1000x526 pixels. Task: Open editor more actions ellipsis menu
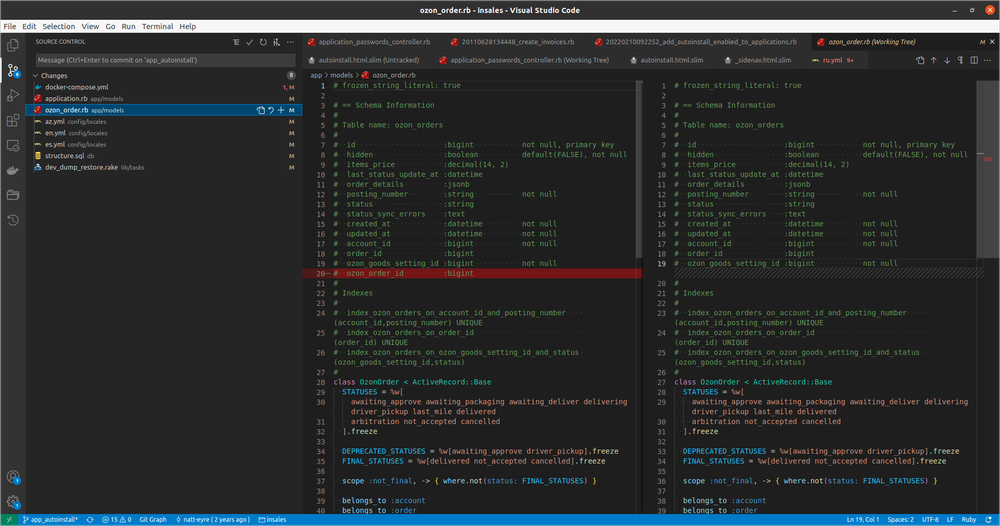tap(989, 61)
